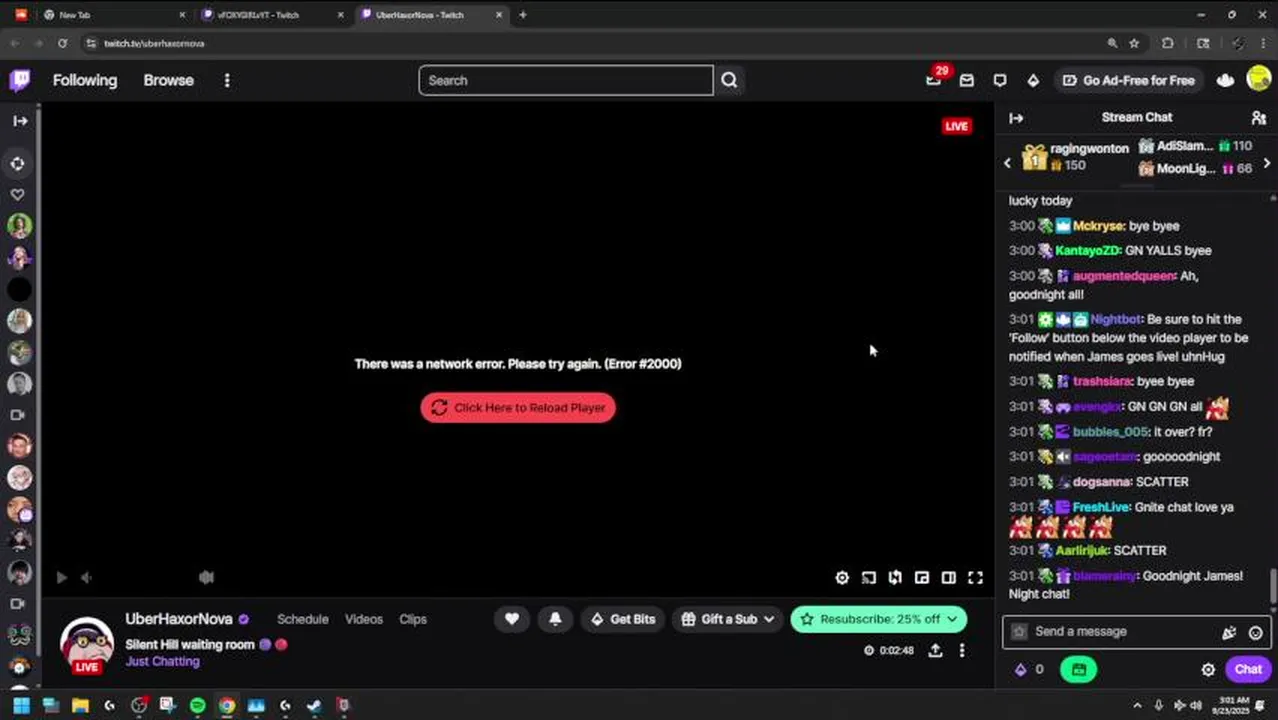1278x720 pixels.
Task: Share the stream via upload icon
Action: [x=935, y=650]
